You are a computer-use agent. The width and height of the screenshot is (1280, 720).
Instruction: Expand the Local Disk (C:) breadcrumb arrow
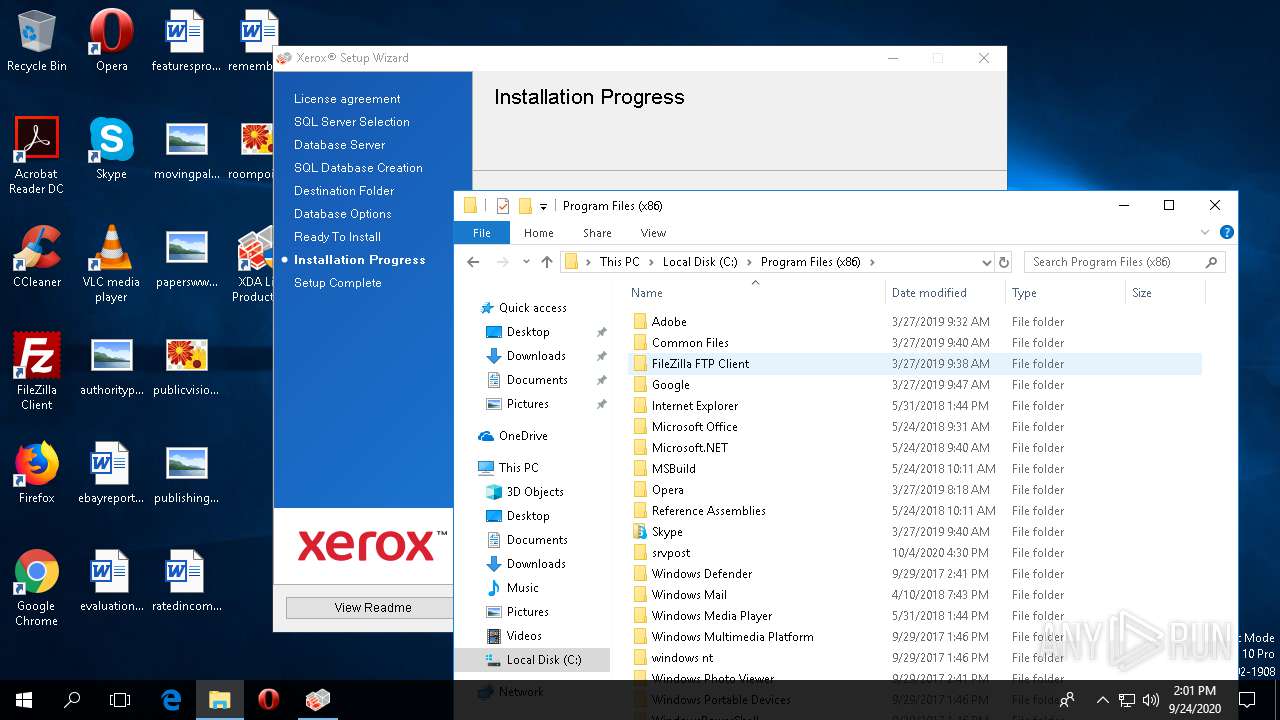[x=749, y=262]
